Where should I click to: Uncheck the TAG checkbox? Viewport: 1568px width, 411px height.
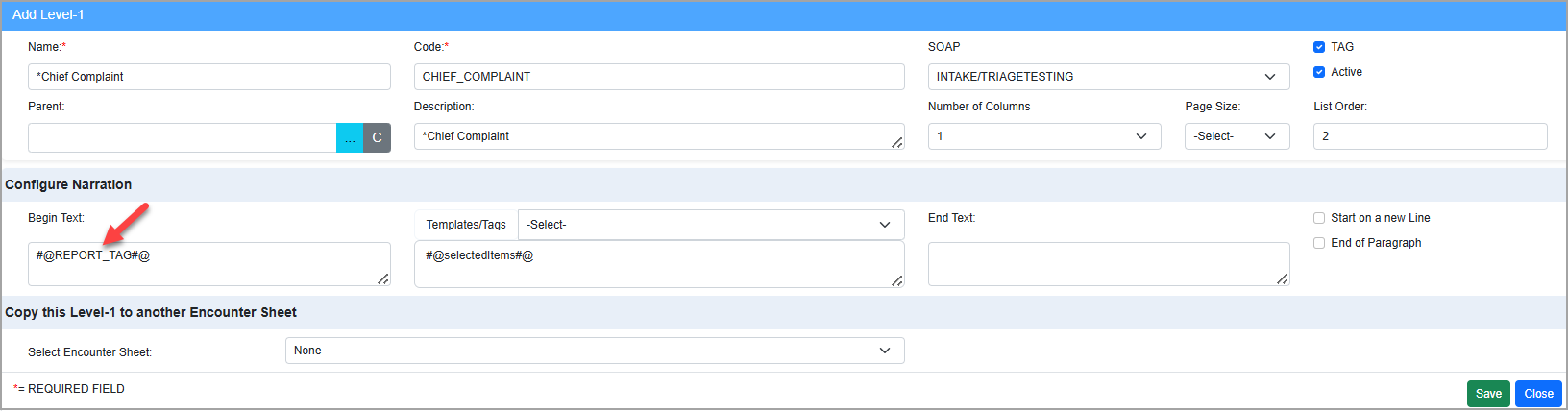pos(1319,47)
